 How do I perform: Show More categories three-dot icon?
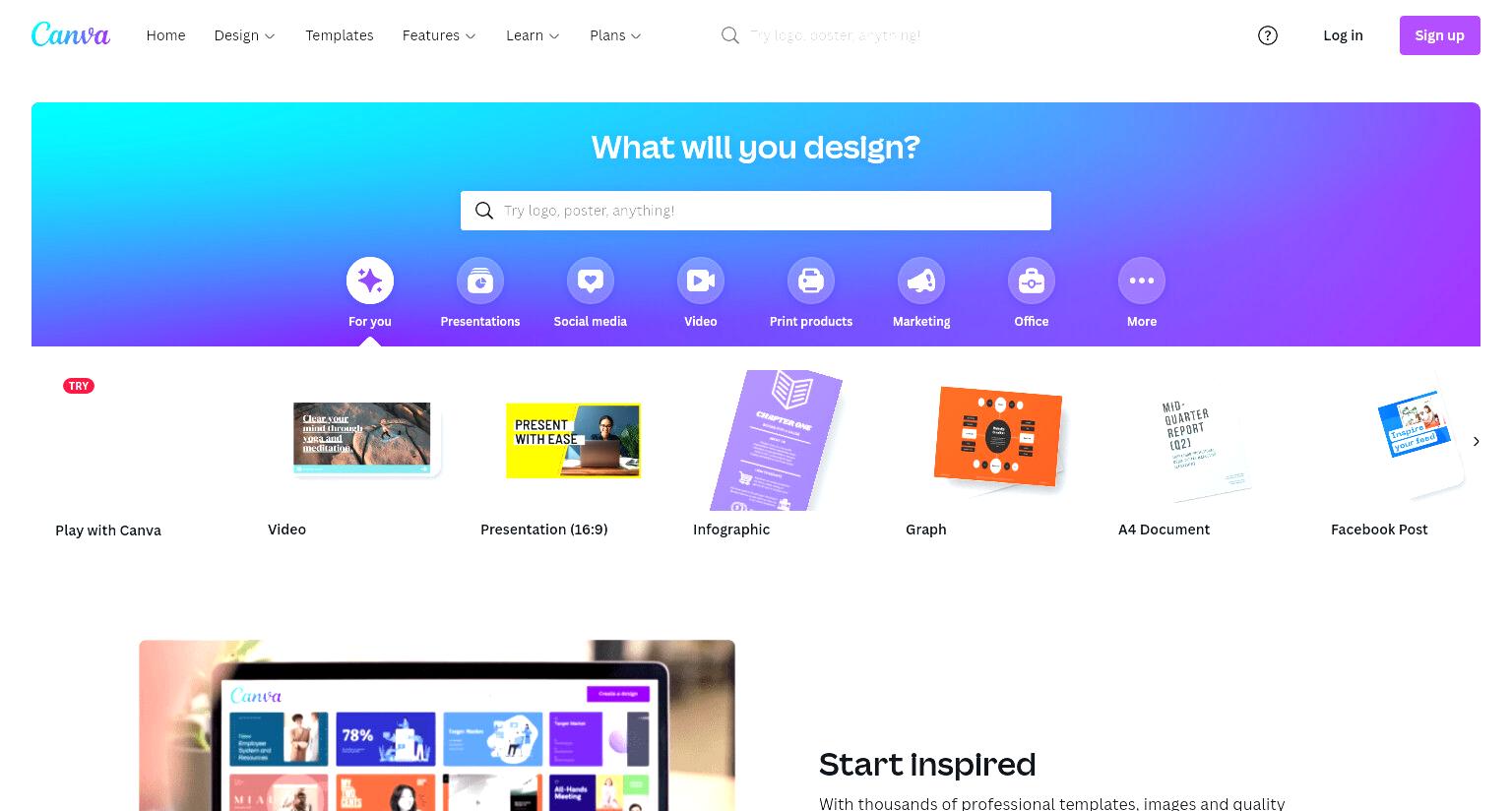[x=1142, y=281]
